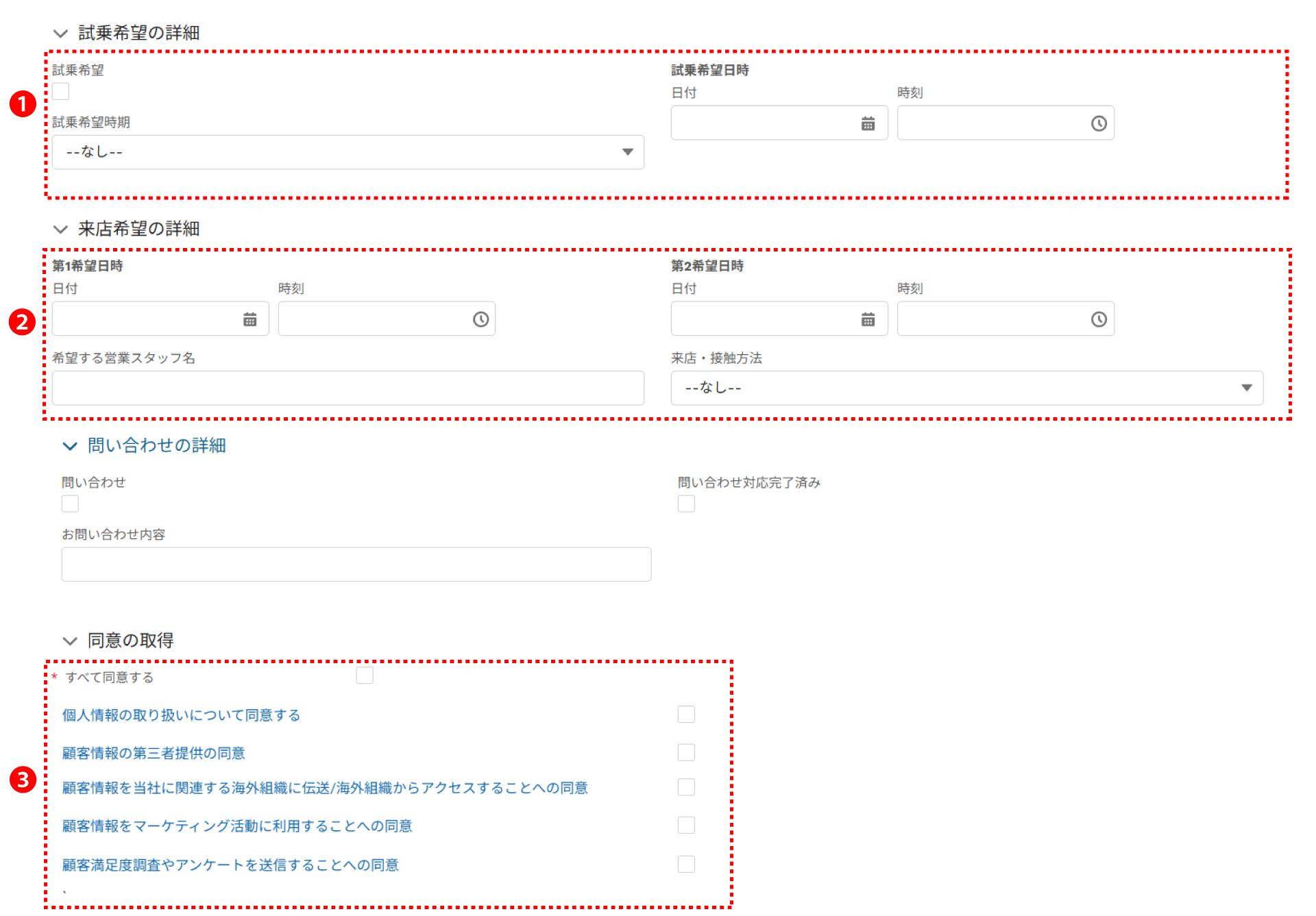Viewport: 1316px width, 916px height.
Task: Open 個人情報の取り扱いについて同意する link
Action: coord(181,715)
